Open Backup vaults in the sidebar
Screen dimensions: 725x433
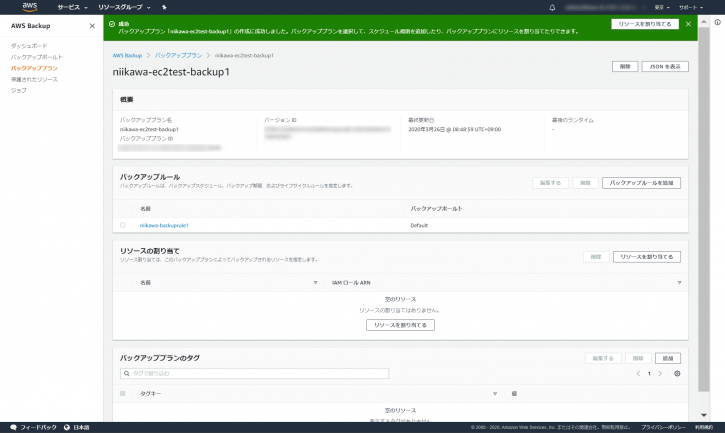[37, 57]
